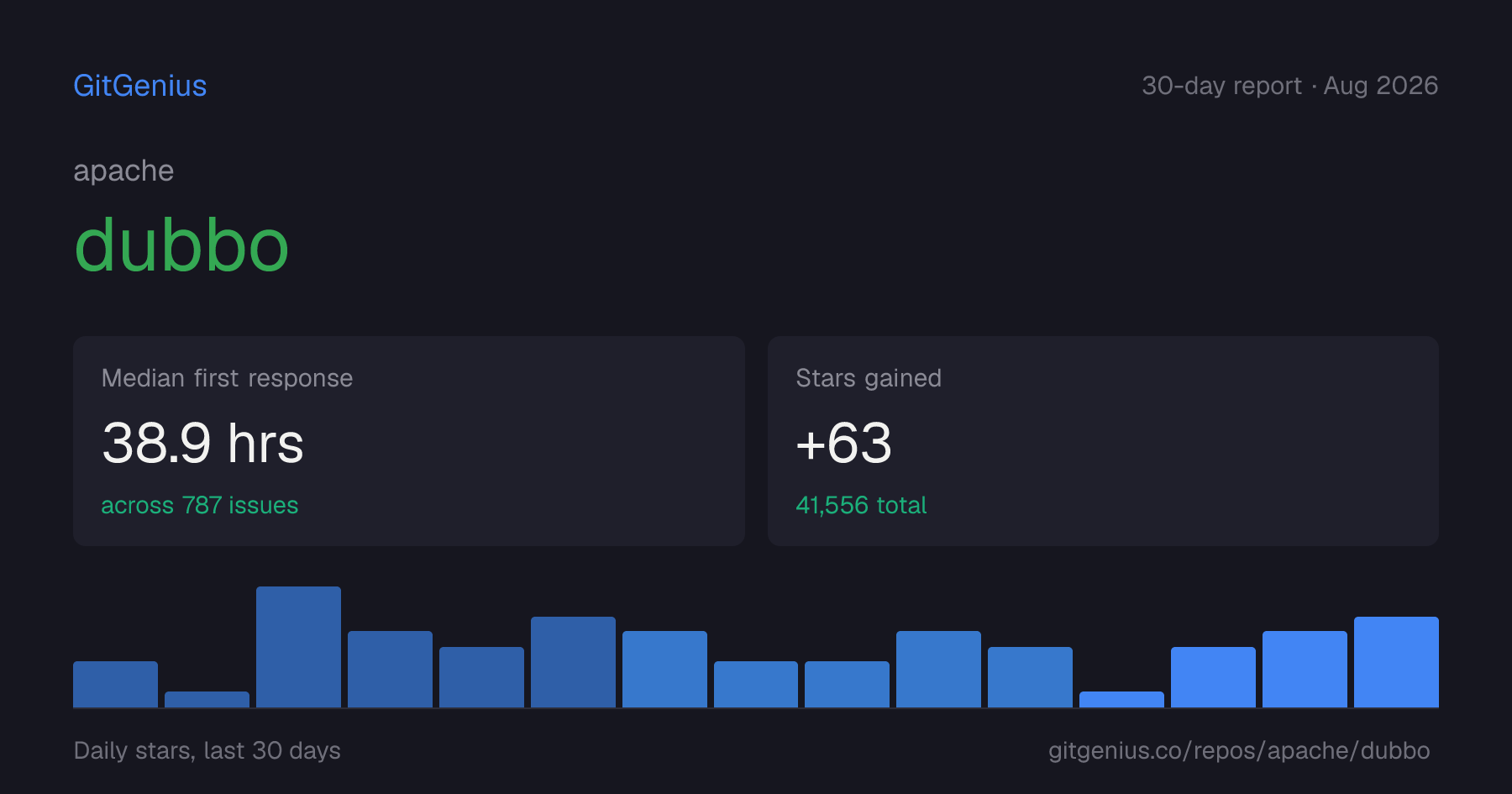
Task: Select the first bar of the daily stars chart
Action: pos(115,684)
